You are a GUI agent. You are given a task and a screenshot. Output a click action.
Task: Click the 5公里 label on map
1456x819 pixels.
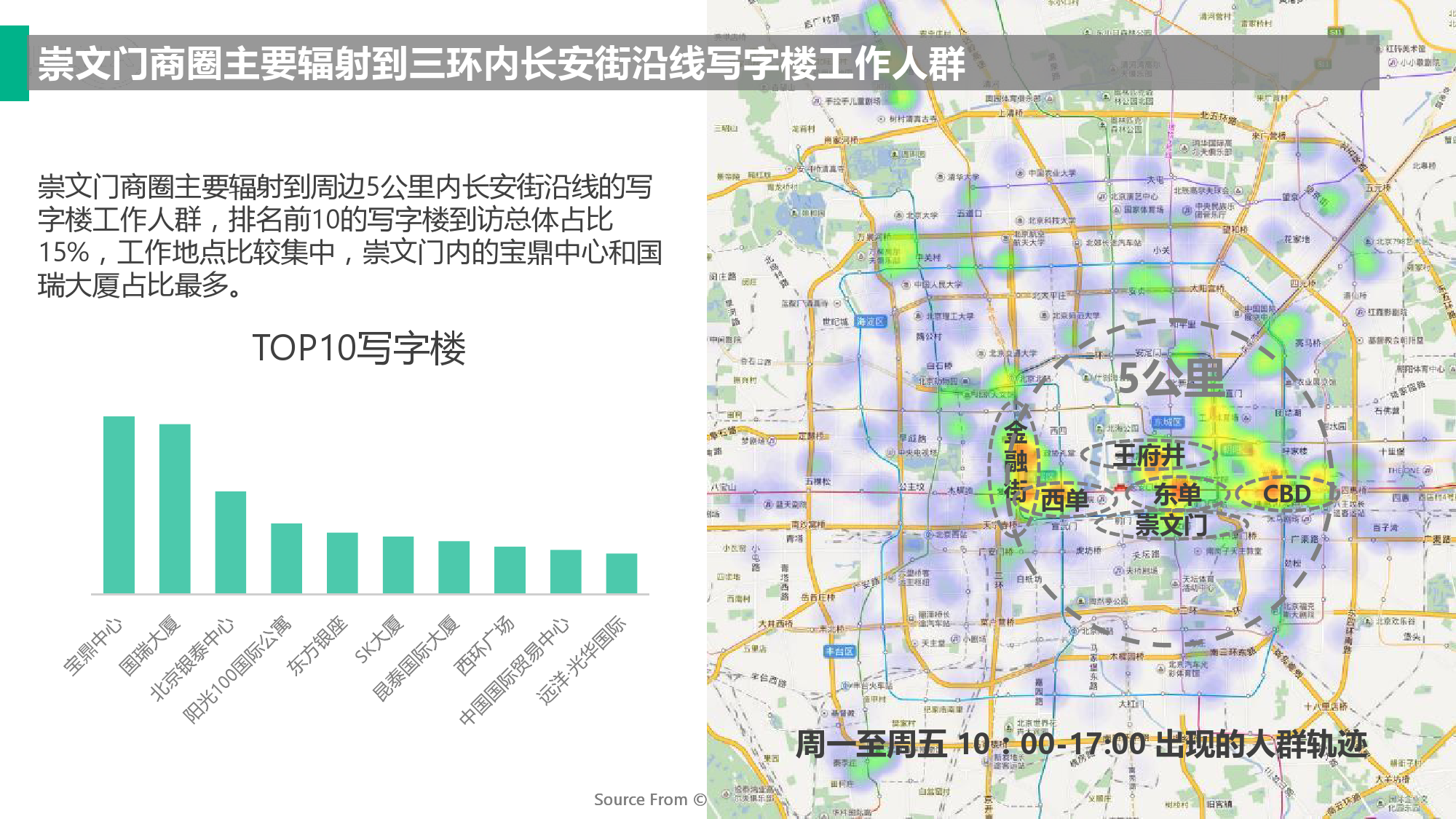pyautogui.click(x=1171, y=377)
